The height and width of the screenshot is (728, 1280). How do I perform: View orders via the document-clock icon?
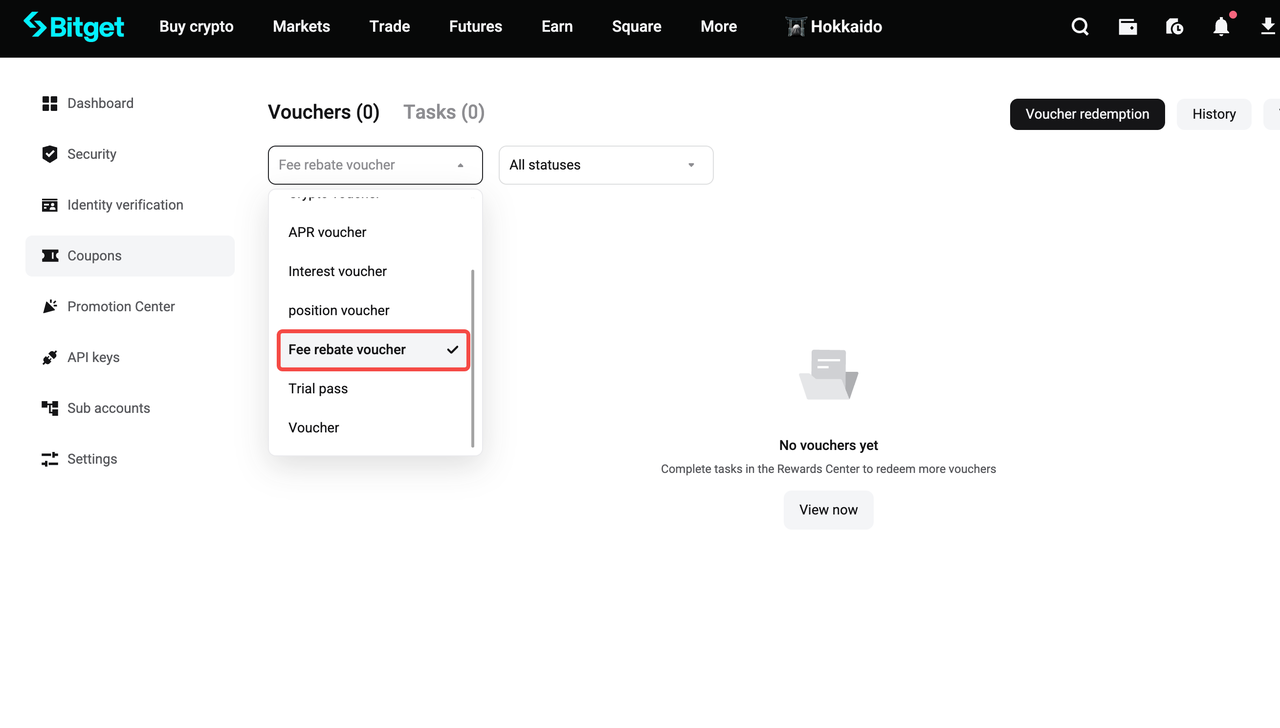(x=1174, y=27)
